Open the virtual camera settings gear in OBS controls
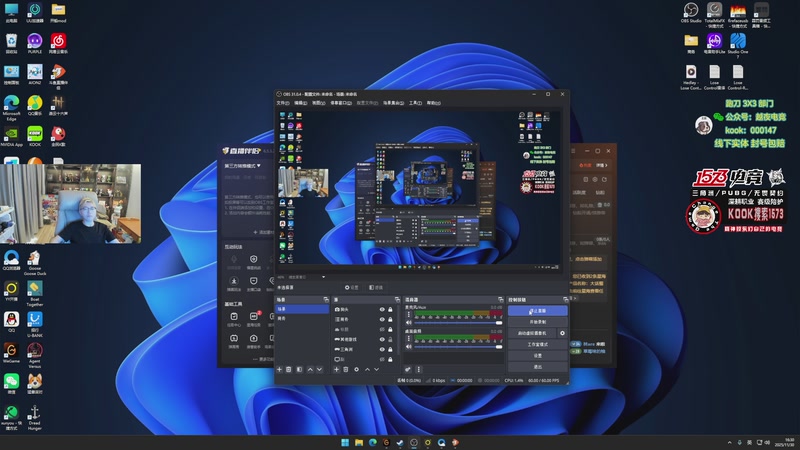This screenshot has height=450, width=800. (x=562, y=333)
